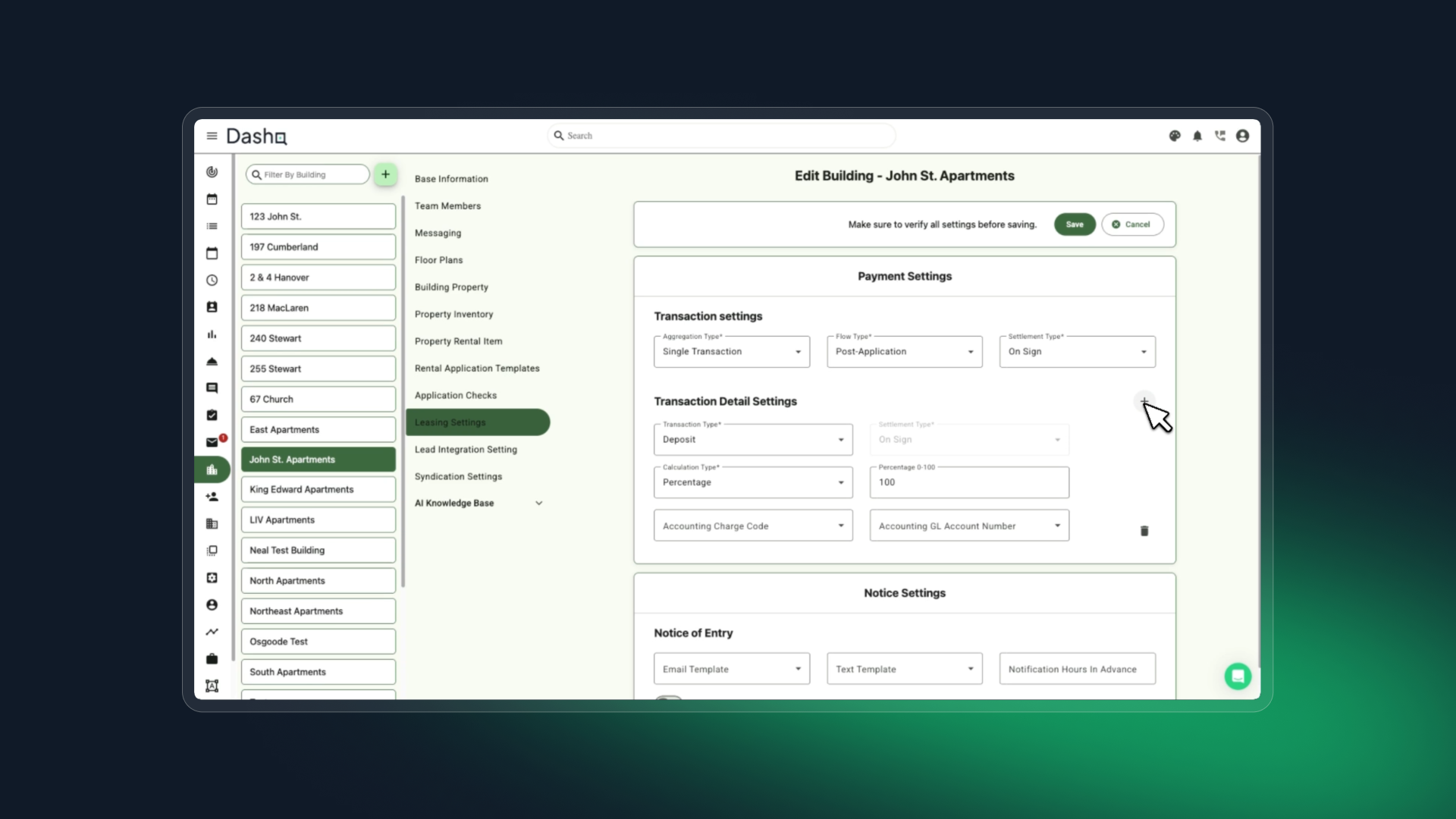Viewport: 1456px width, 819px height.
Task: Open the theme palette icon in top bar
Action: click(x=1175, y=136)
